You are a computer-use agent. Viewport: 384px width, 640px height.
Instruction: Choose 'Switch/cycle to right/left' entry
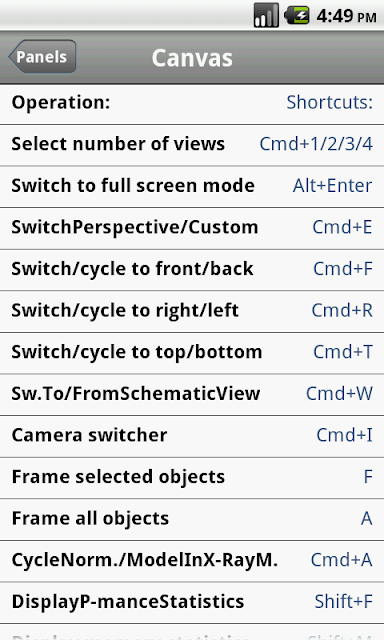click(x=192, y=311)
